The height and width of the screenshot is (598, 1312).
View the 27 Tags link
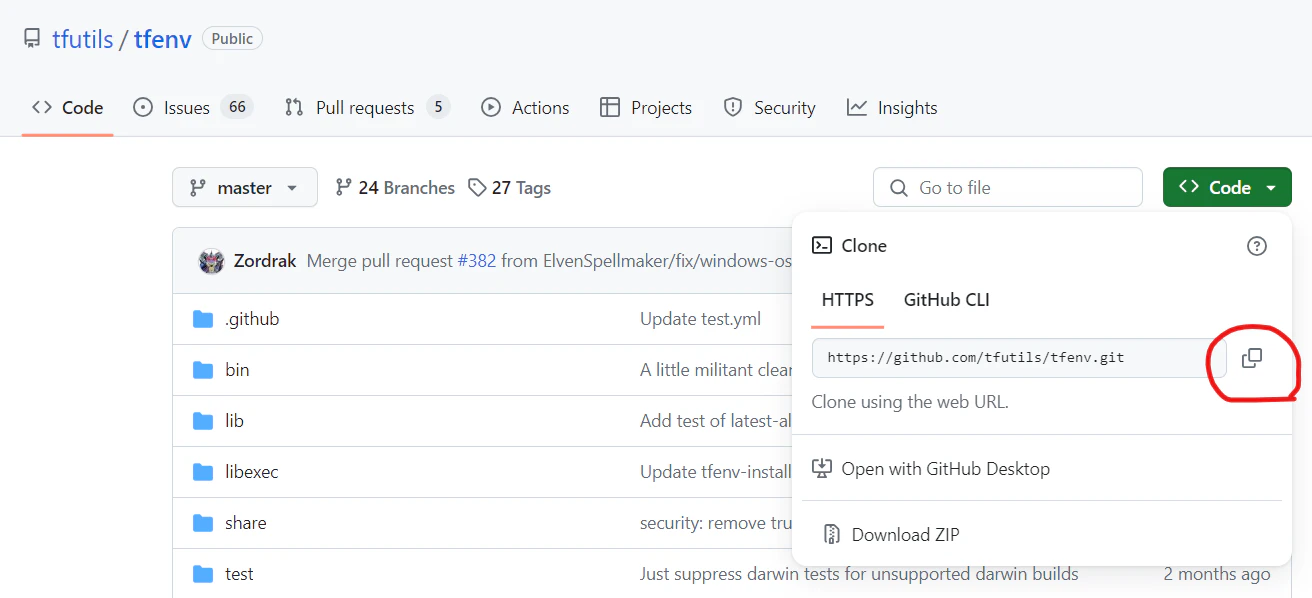point(510,187)
